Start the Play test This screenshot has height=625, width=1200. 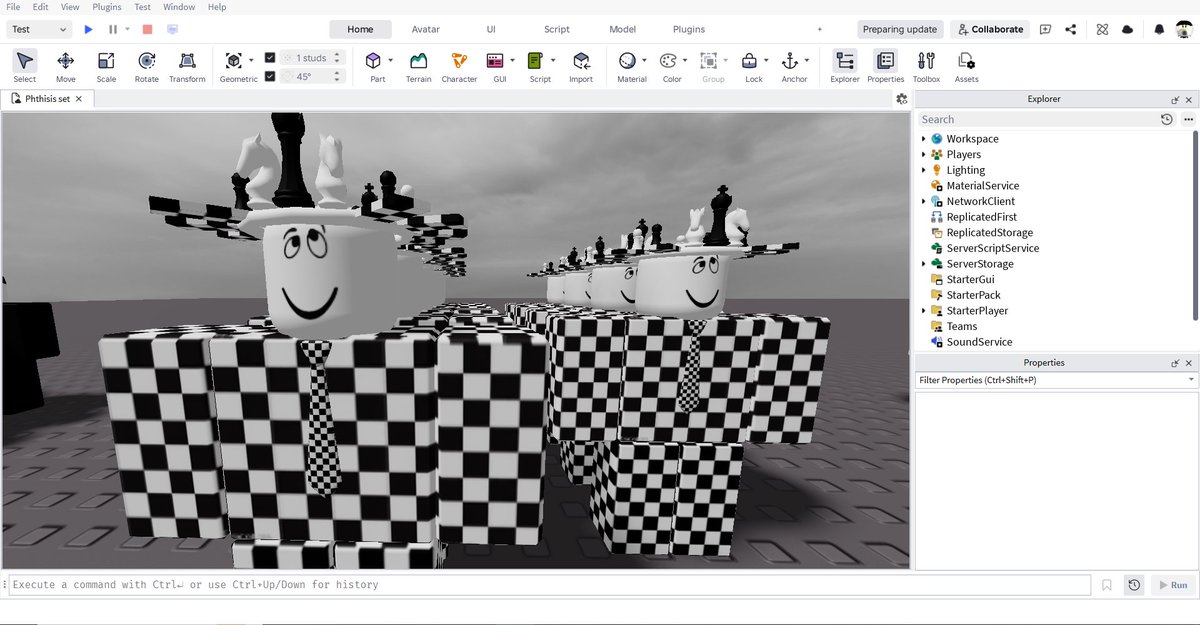(89, 30)
